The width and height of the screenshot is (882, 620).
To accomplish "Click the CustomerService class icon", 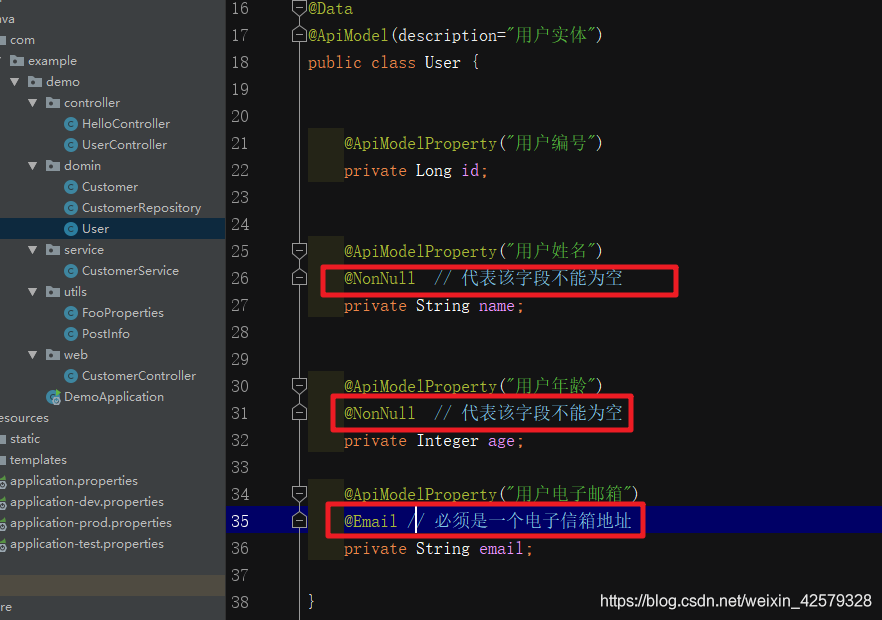I will click(x=71, y=271).
